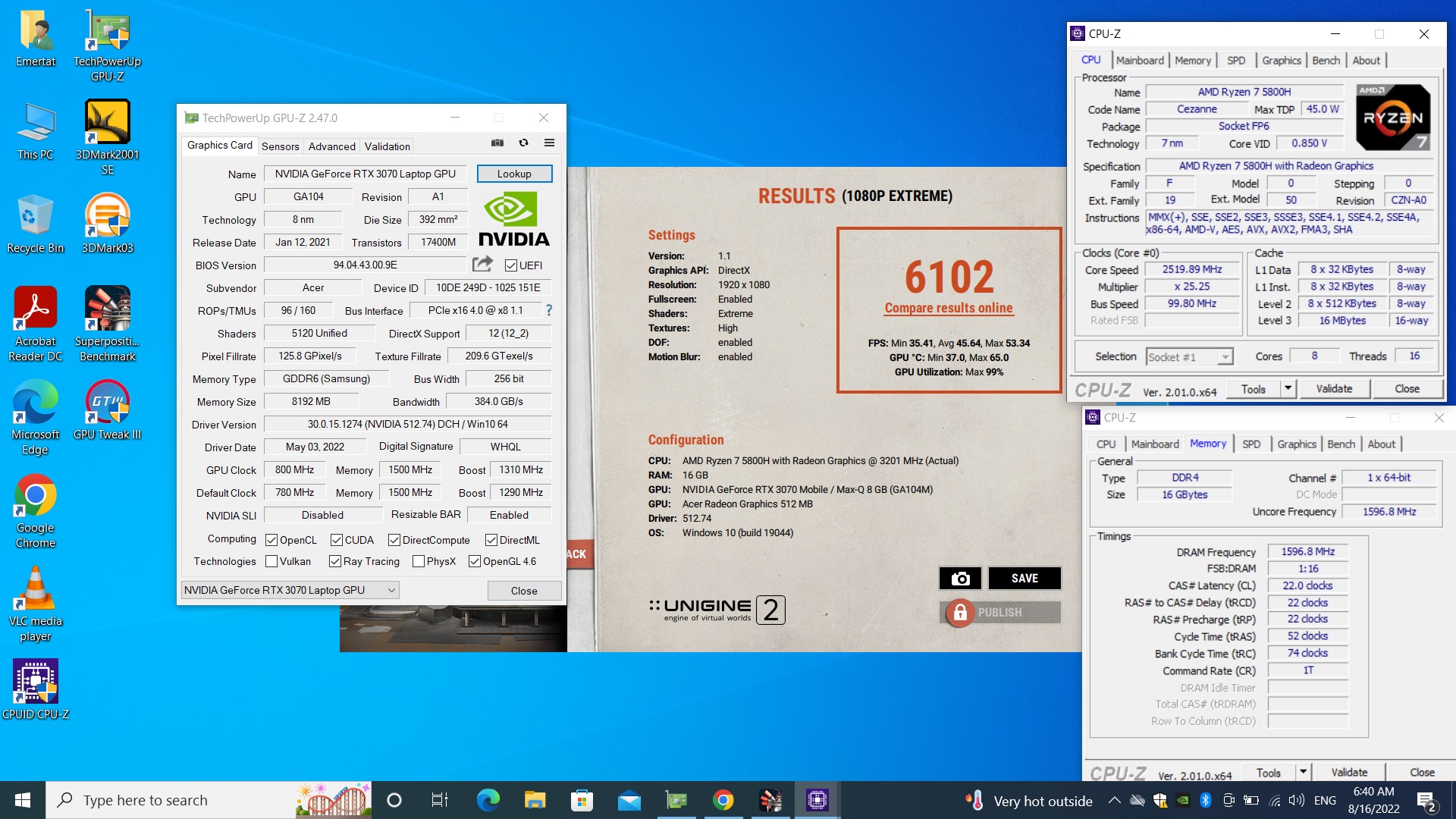The width and height of the screenshot is (1456, 819).
Task: Click the GPU name field in GPU-Z
Action: pos(366,174)
